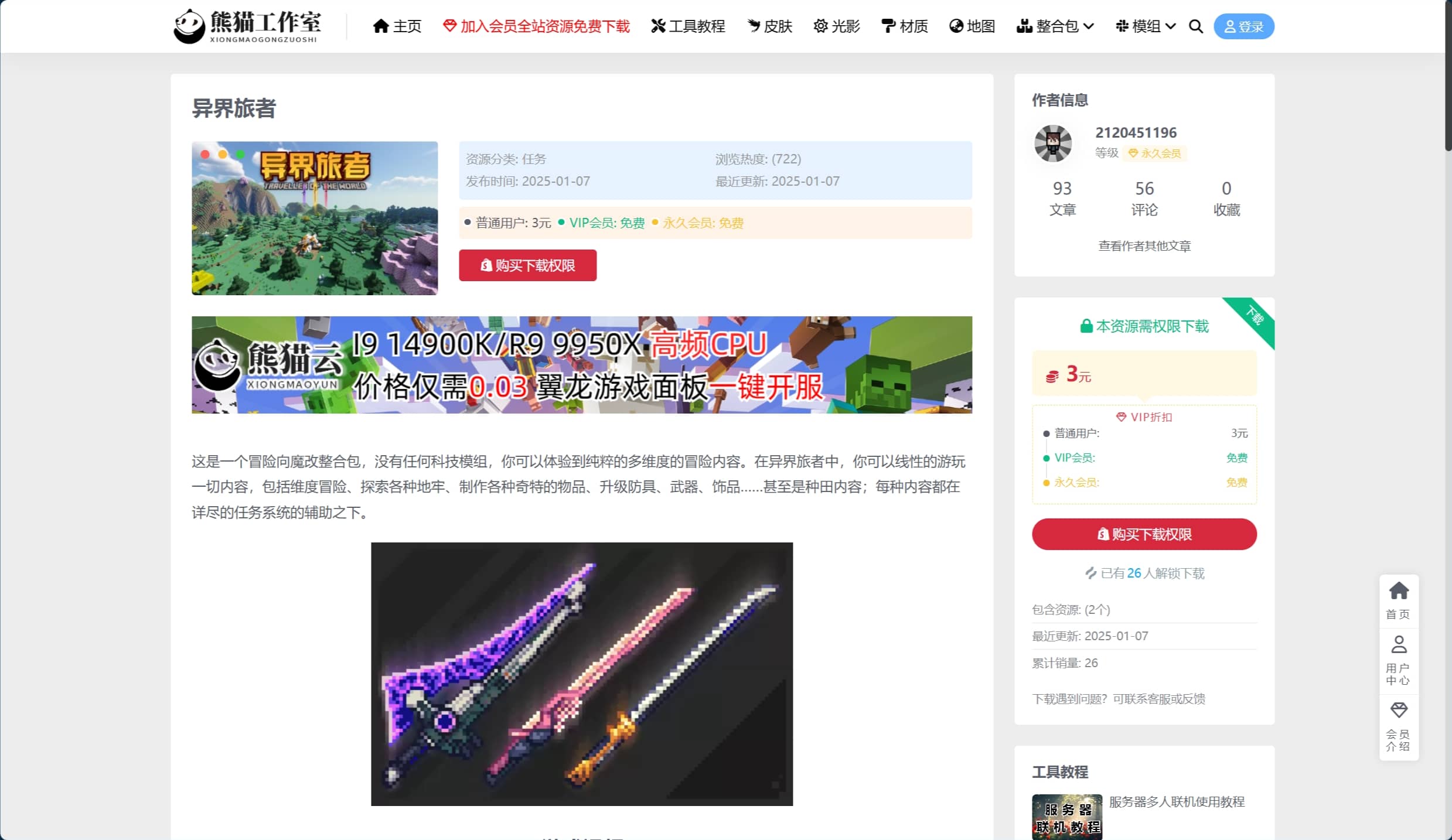Click the 熊猫云 advertisement banner

[581, 365]
